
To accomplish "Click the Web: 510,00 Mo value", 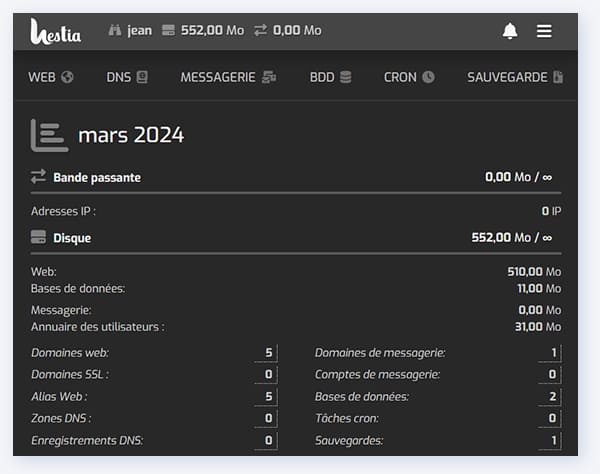I will tap(534, 272).
